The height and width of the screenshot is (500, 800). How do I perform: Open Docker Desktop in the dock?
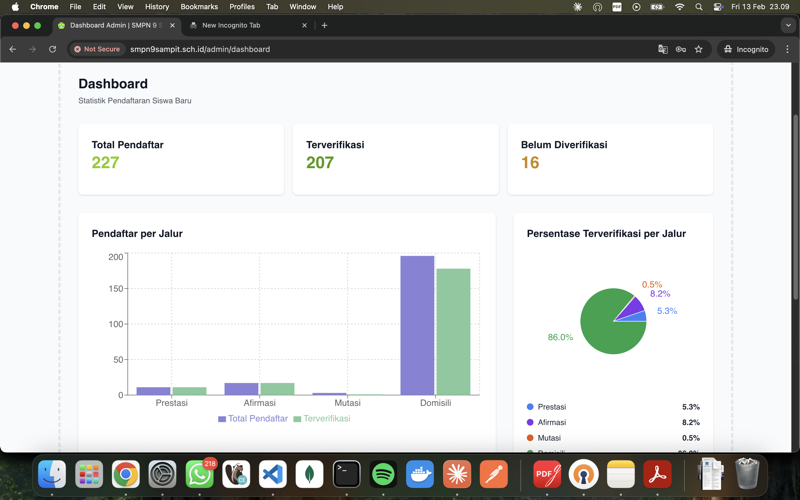[420, 474]
